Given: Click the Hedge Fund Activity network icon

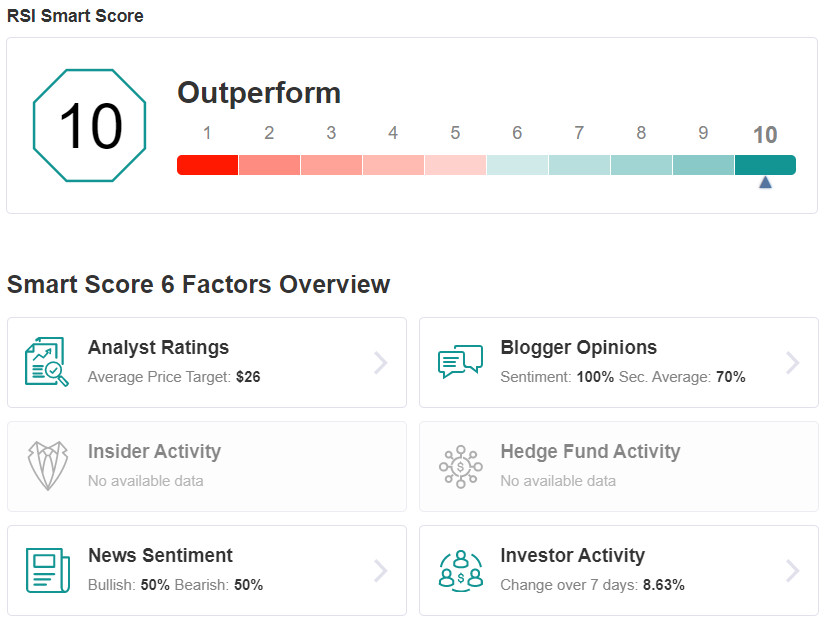Looking at the screenshot, I should click(460, 466).
